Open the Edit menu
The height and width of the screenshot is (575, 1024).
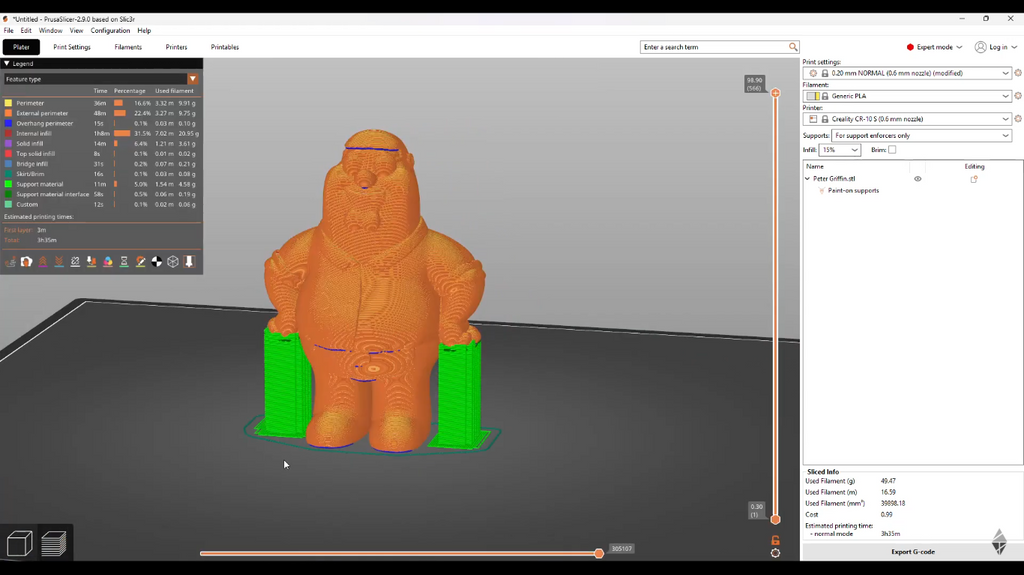[25, 31]
